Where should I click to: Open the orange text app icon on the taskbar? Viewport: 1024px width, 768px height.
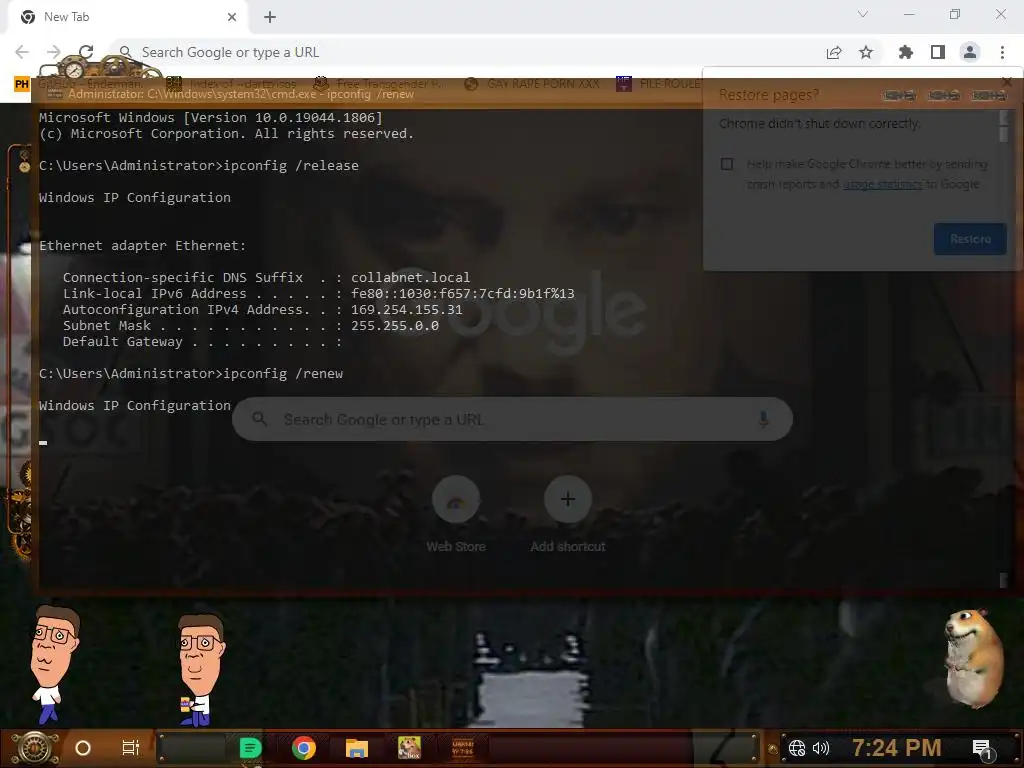463,748
